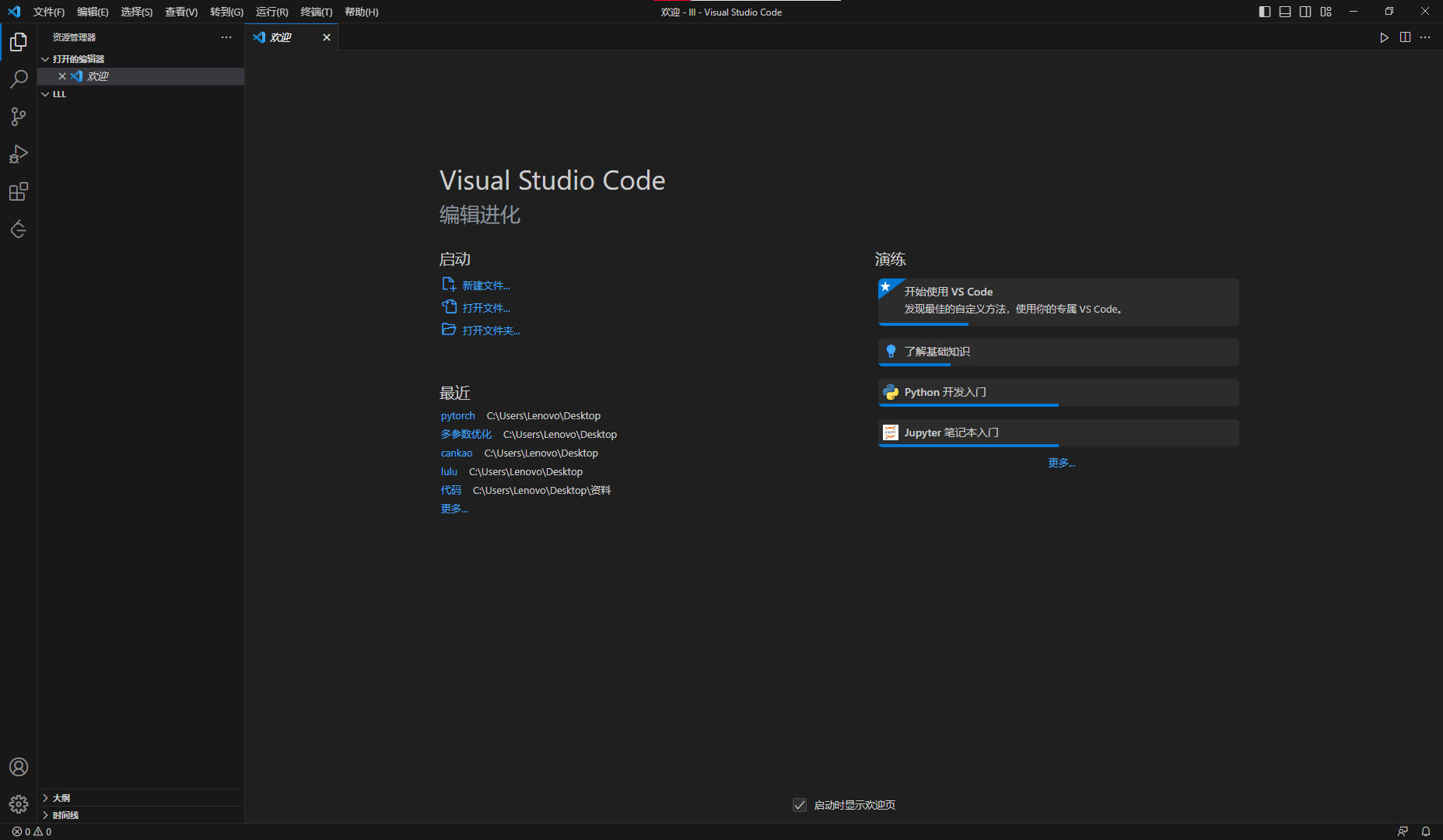Click the 新建文件... link
Image resolution: width=1443 pixels, height=840 pixels.
point(486,285)
